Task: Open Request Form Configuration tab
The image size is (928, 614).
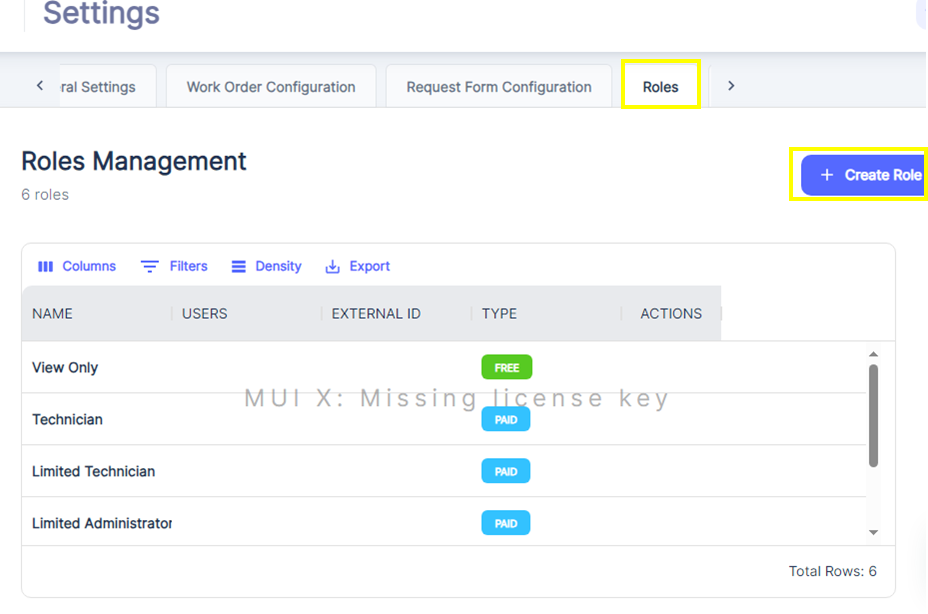Action: pyautogui.click(x=499, y=87)
